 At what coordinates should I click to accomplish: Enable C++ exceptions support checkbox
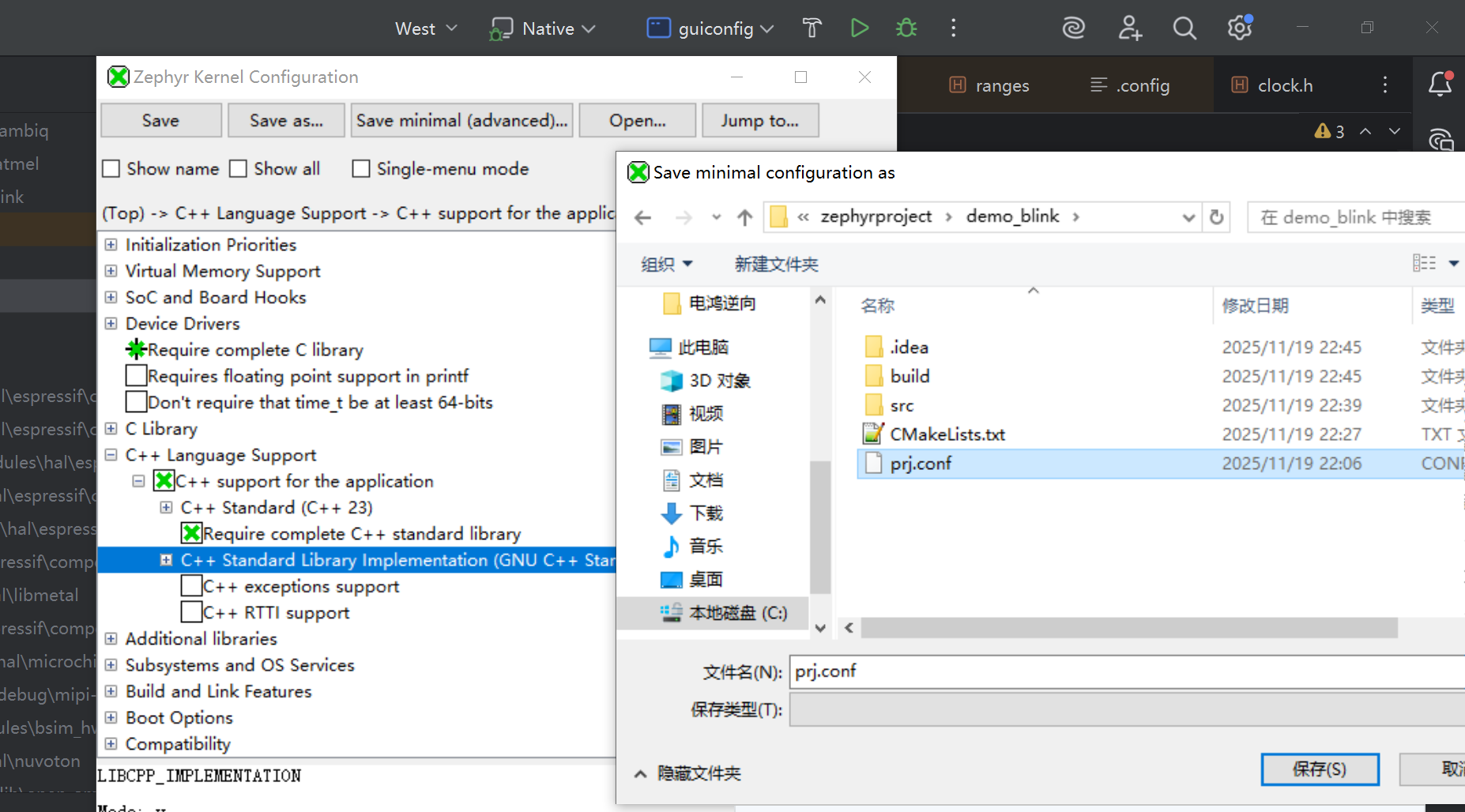[191, 586]
